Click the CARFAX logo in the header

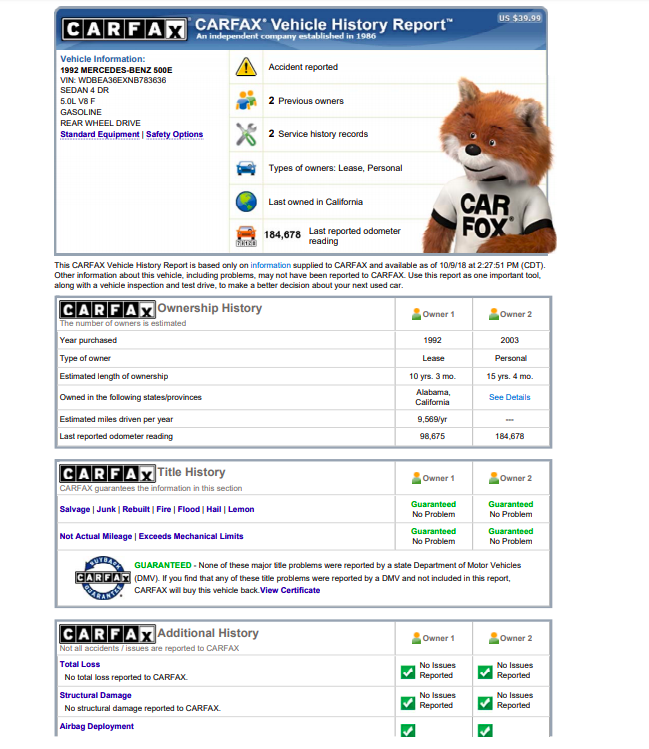pyautogui.click(x=124, y=30)
